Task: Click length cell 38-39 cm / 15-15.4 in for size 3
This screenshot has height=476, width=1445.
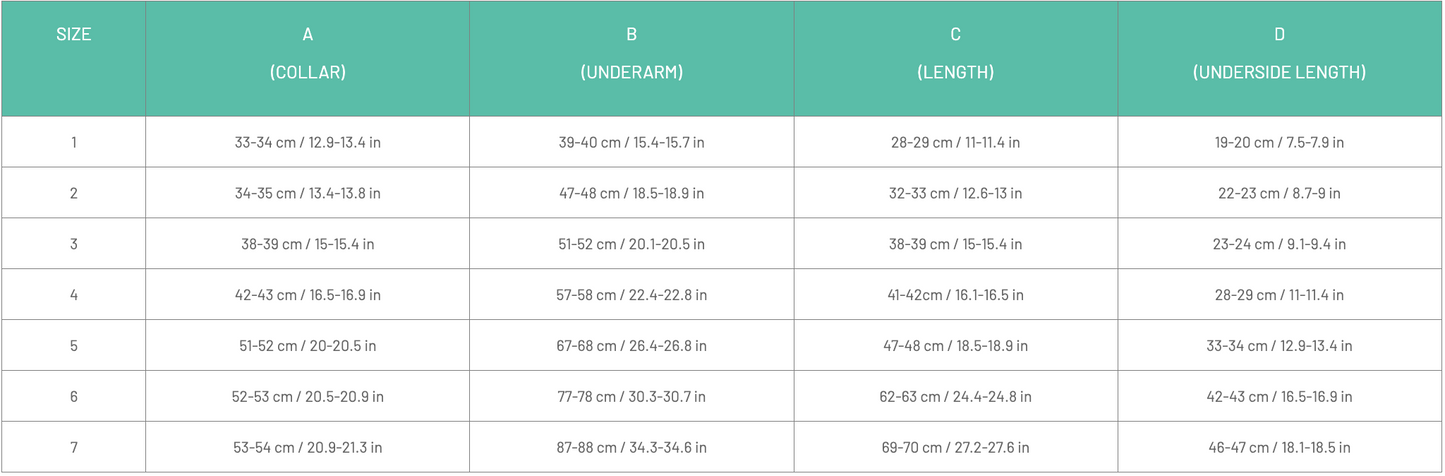Action: [x=955, y=244]
